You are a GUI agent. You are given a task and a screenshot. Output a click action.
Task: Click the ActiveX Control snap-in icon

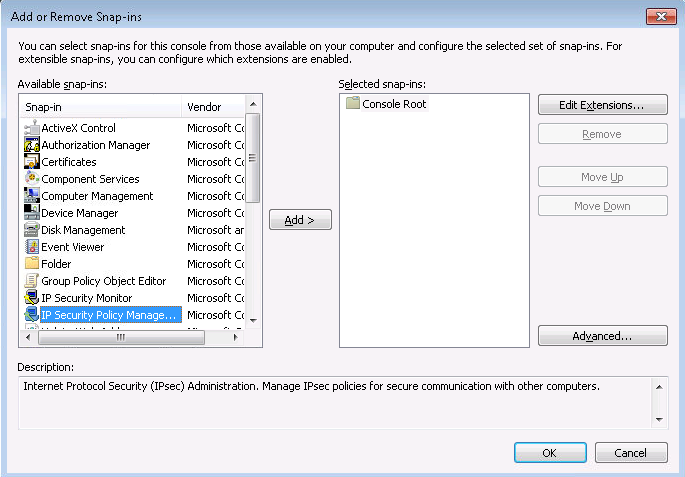tap(32, 128)
